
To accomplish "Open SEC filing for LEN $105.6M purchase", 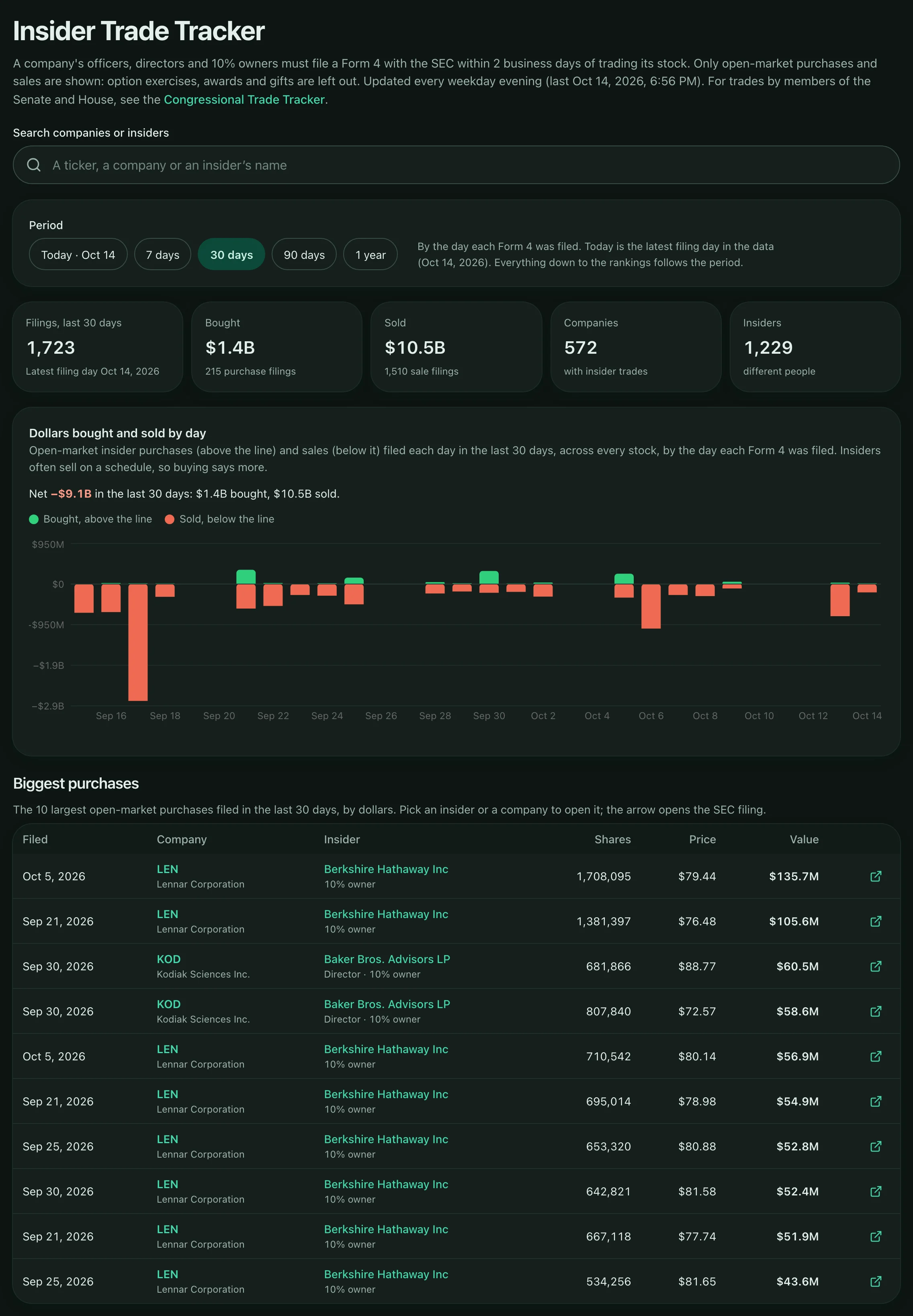I will [875, 921].
